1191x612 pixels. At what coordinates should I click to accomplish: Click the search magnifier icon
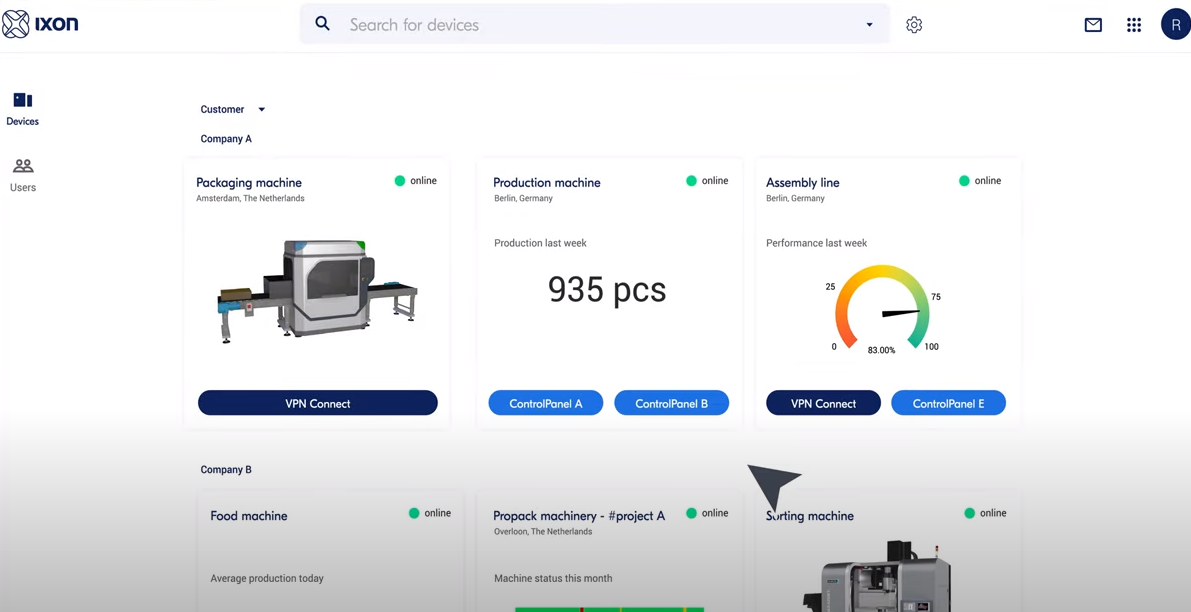[x=323, y=24]
